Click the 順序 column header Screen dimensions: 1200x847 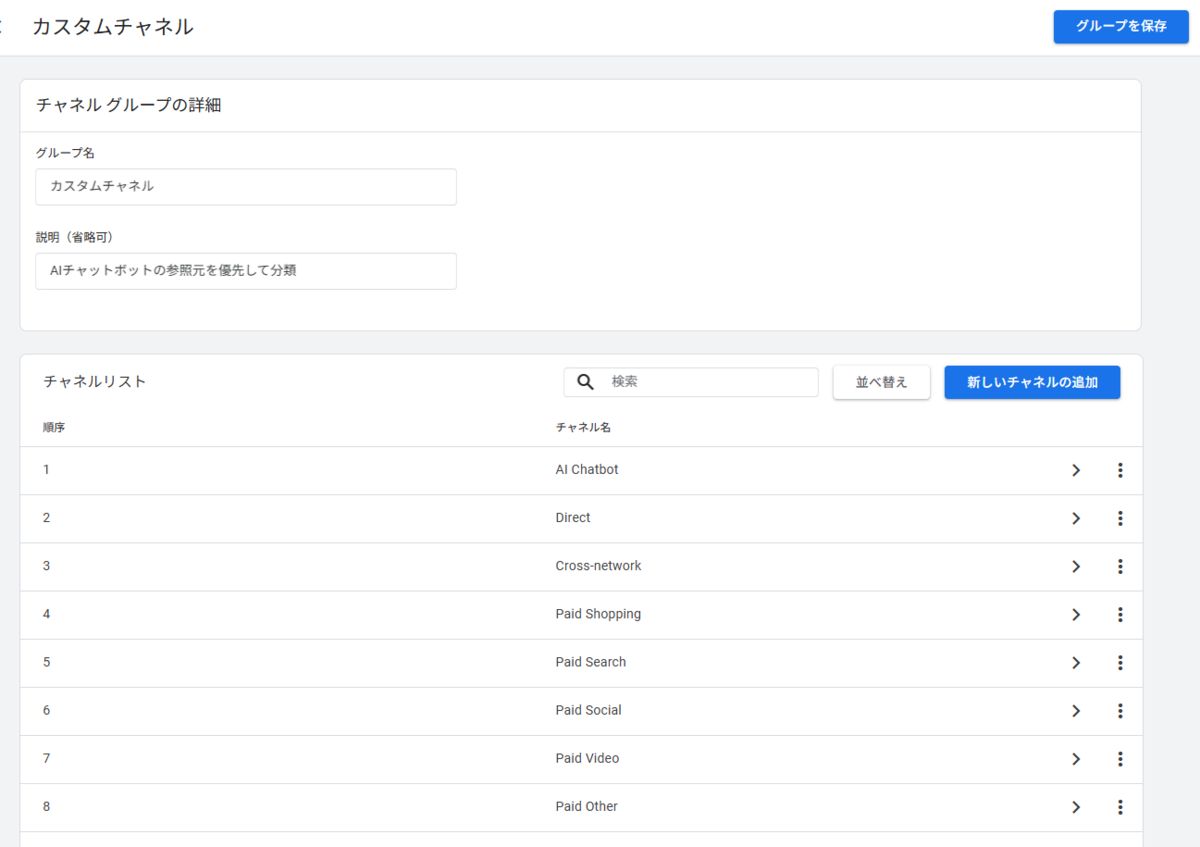[54, 427]
